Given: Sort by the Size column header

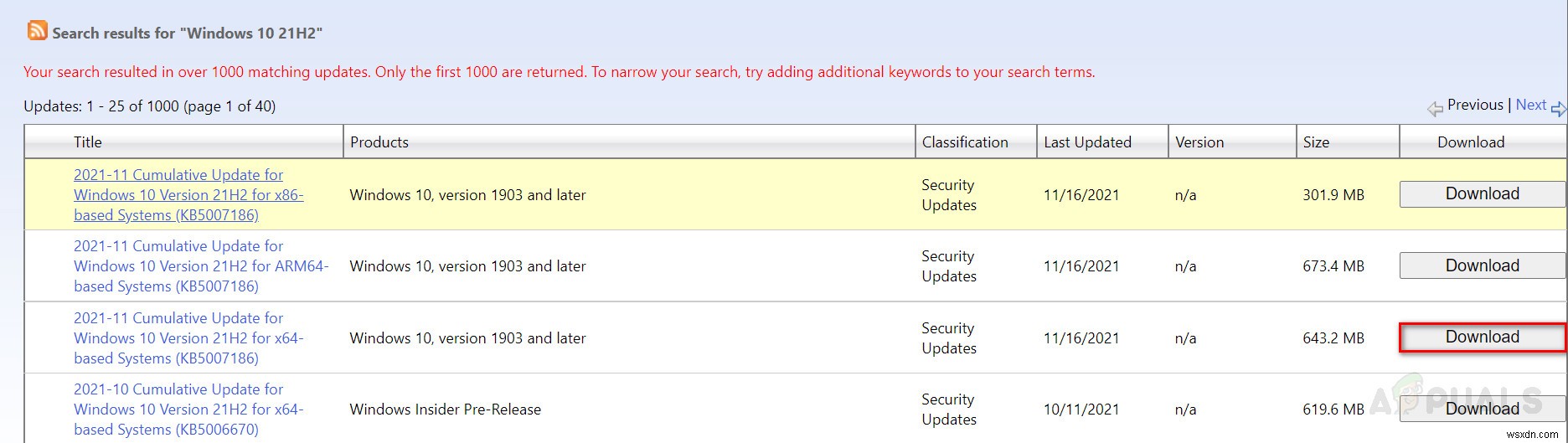Looking at the screenshot, I should tap(1316, 142).
